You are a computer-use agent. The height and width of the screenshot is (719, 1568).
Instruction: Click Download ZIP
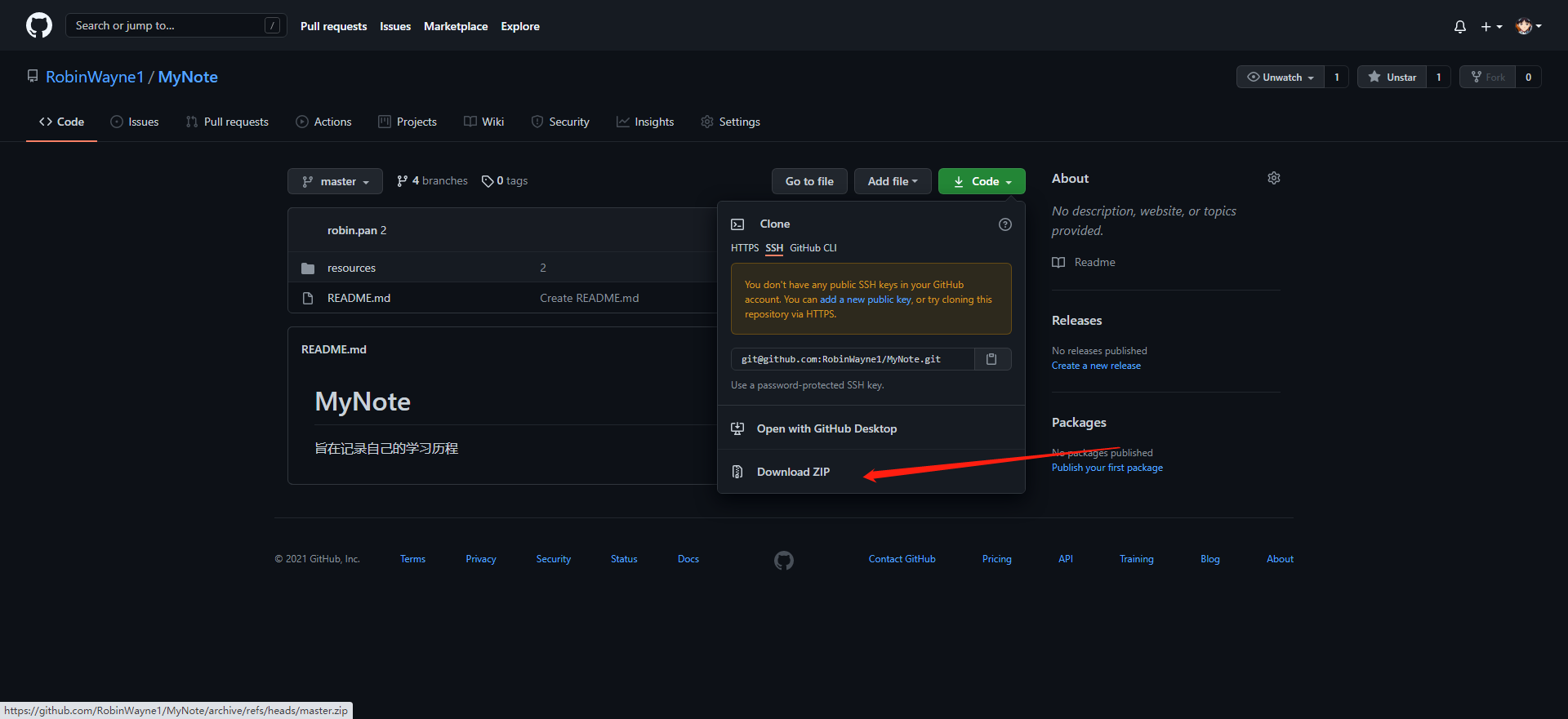(x=871, y=472)
